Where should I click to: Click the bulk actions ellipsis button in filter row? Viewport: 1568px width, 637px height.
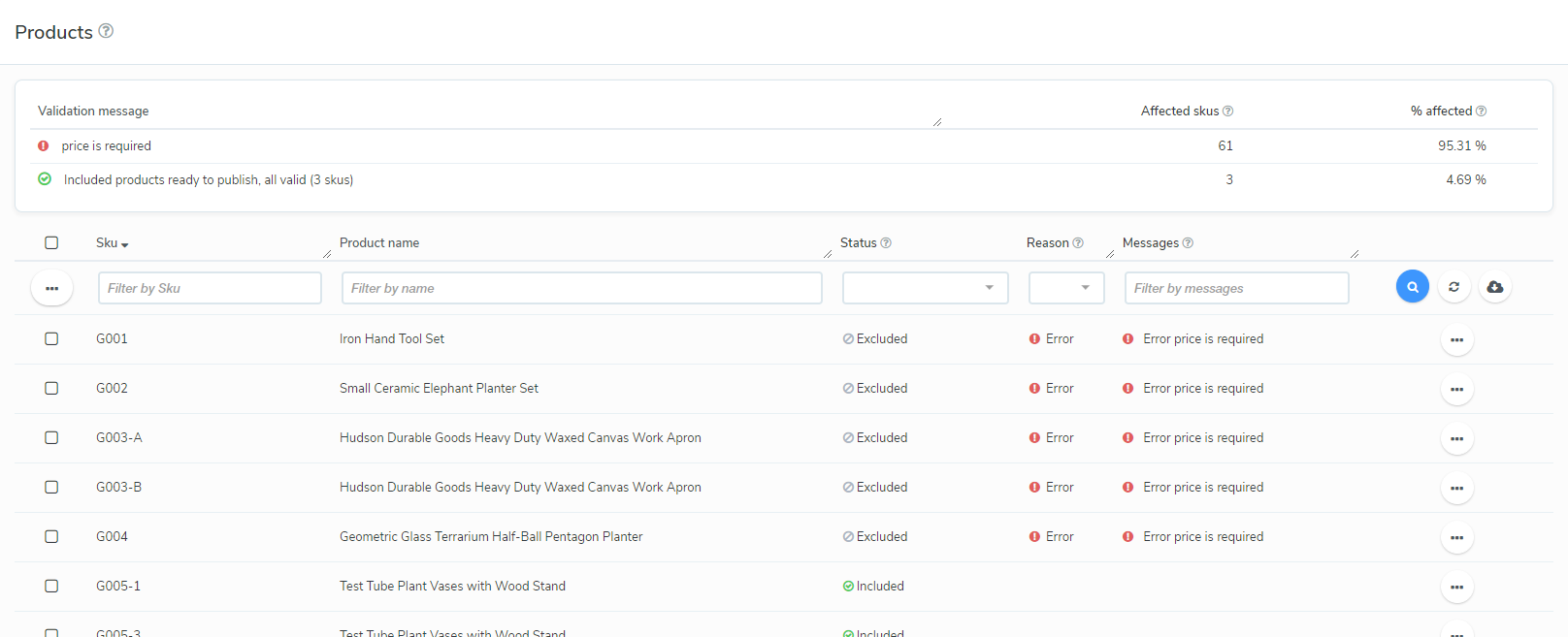tap(51, 288)
